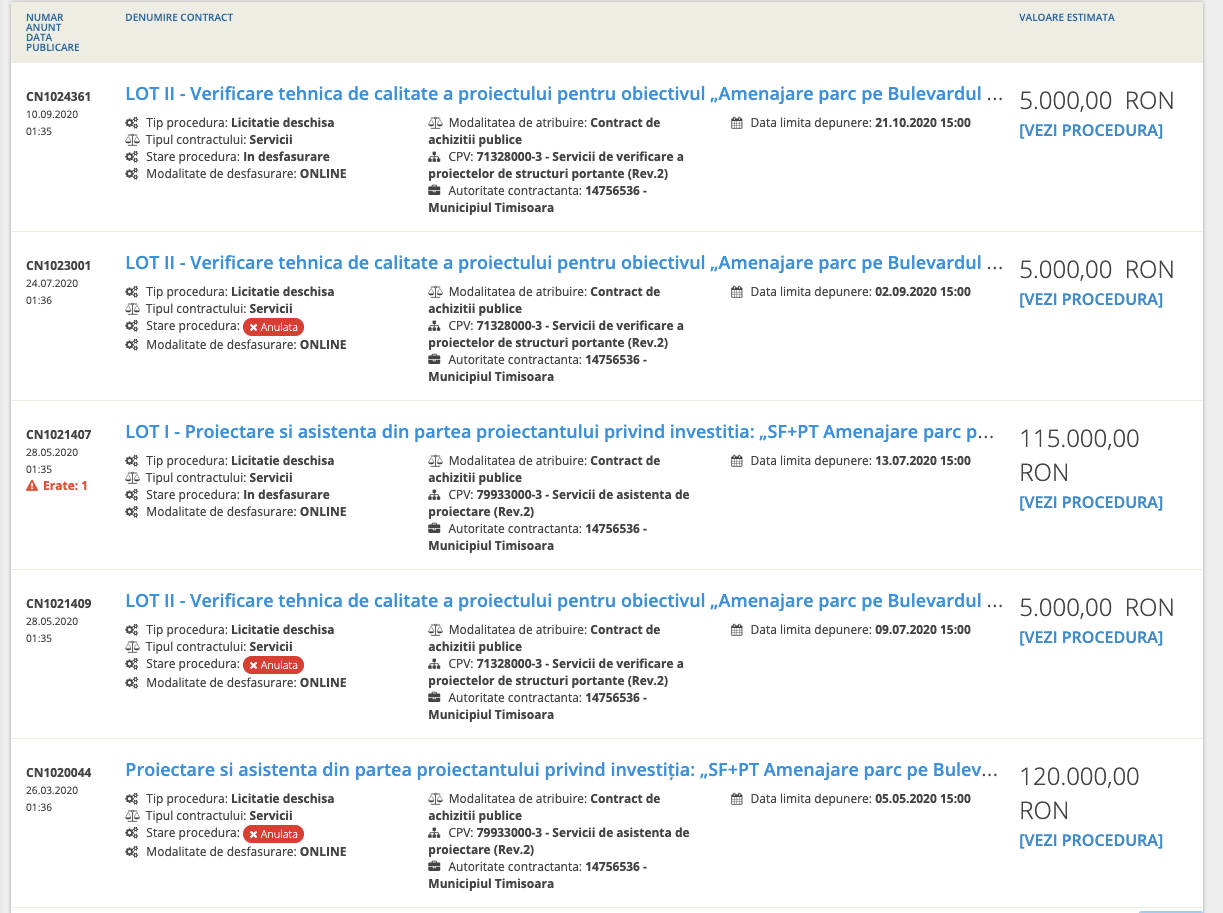
Task: Open the LOT II title link of CN1023001
Action: click(x=563, y=263)
